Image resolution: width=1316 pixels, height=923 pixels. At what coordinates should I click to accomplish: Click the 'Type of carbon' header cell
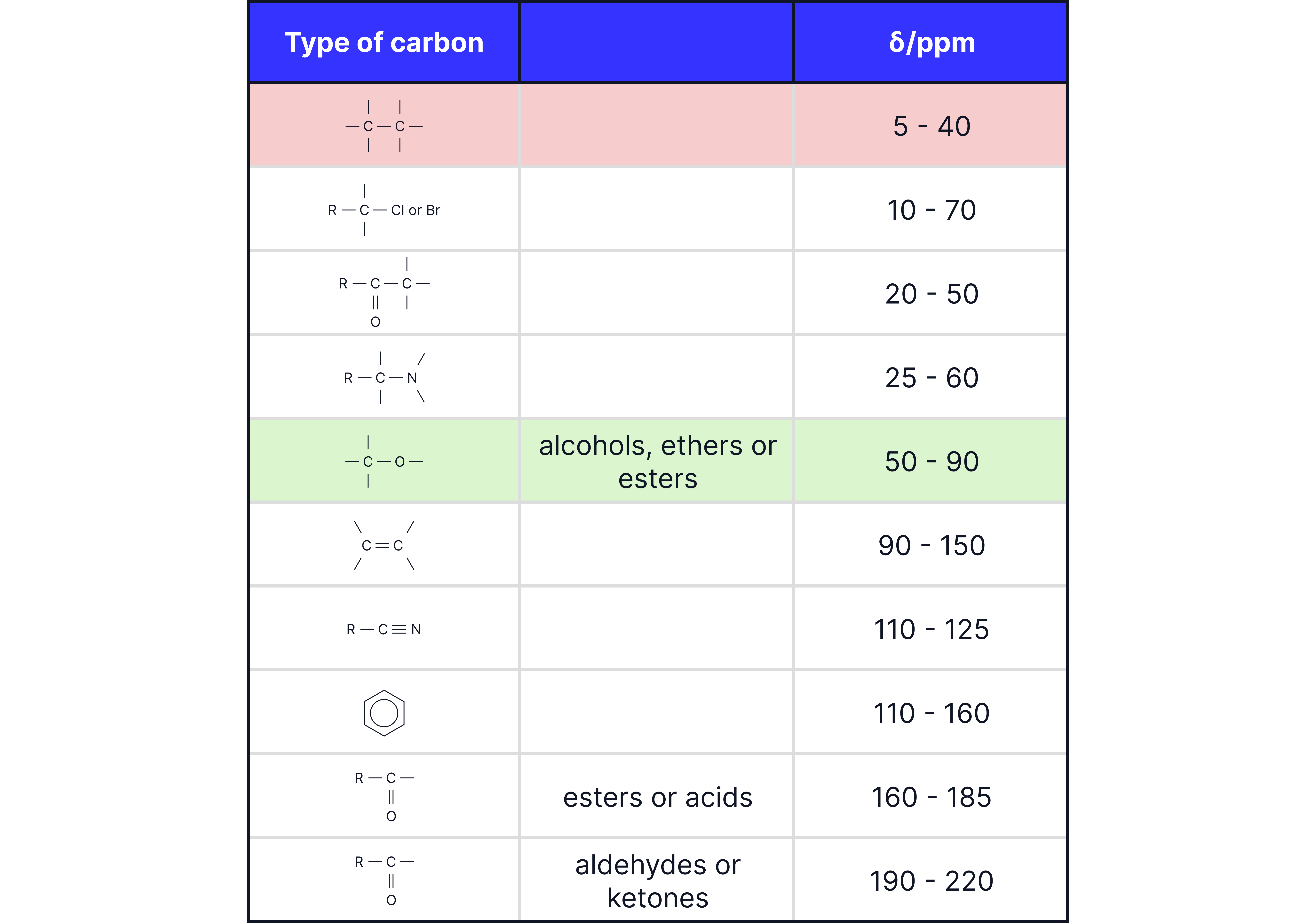click(x=384, y=42)
